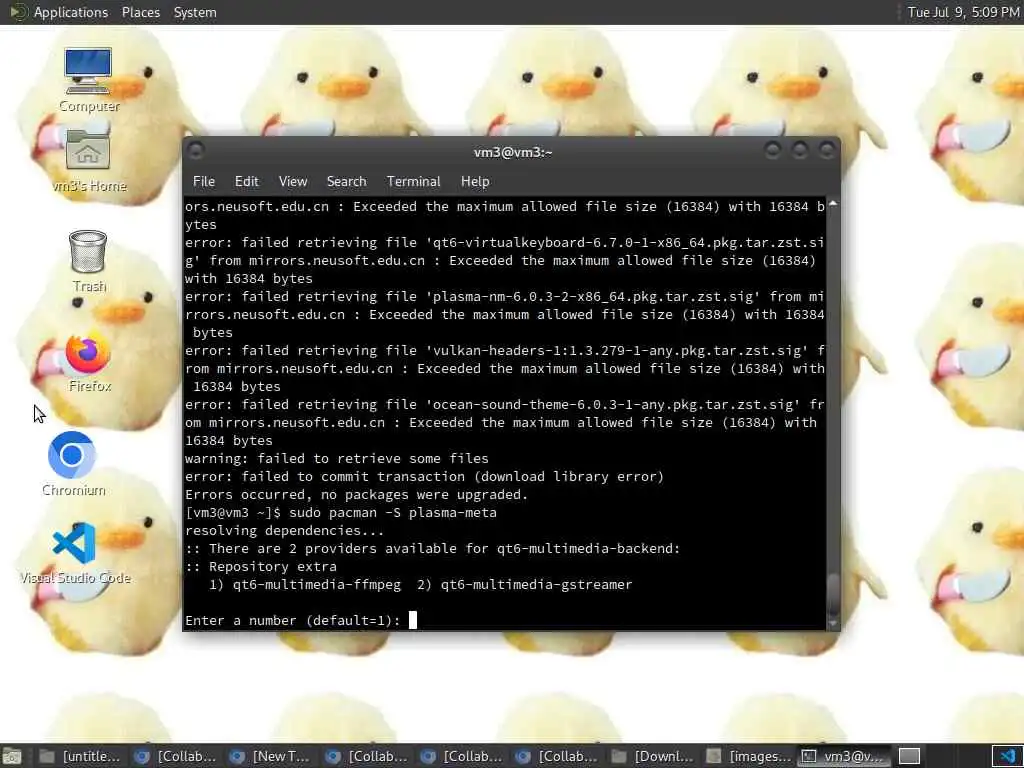
Task: Click the clock showing Tue Jul 9, 5:09 PM
Action: (x=963, y=12)
